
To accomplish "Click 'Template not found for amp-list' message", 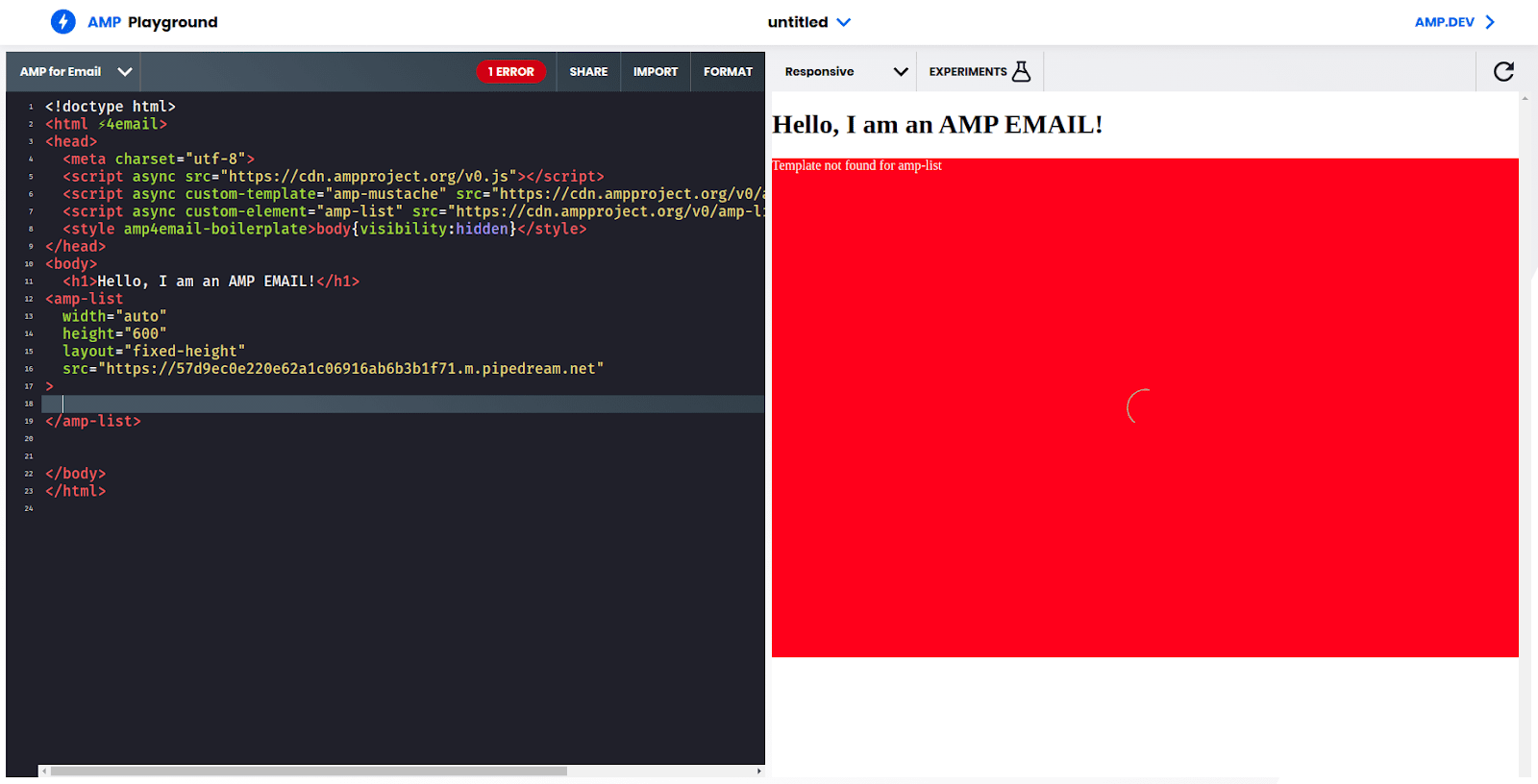I will click(x=857, y=165).
